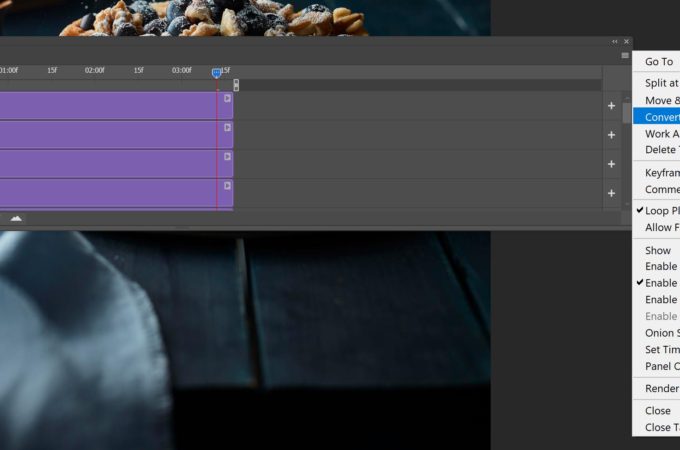Select highlighted Convert Frames menu entry
Viewport: 680px width, 450px height.
pos(656,117)
